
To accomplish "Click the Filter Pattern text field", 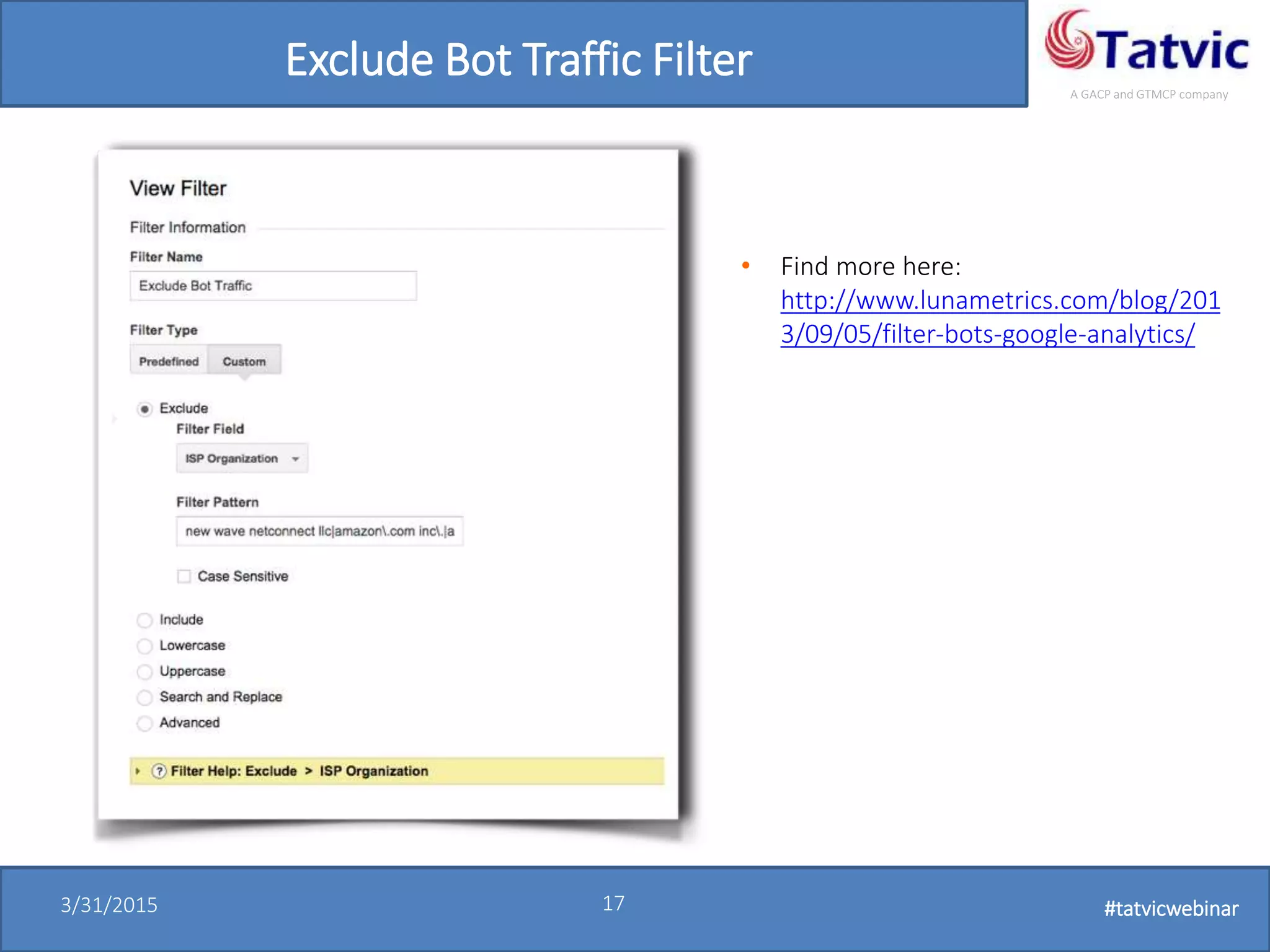I will click(319, 531).
